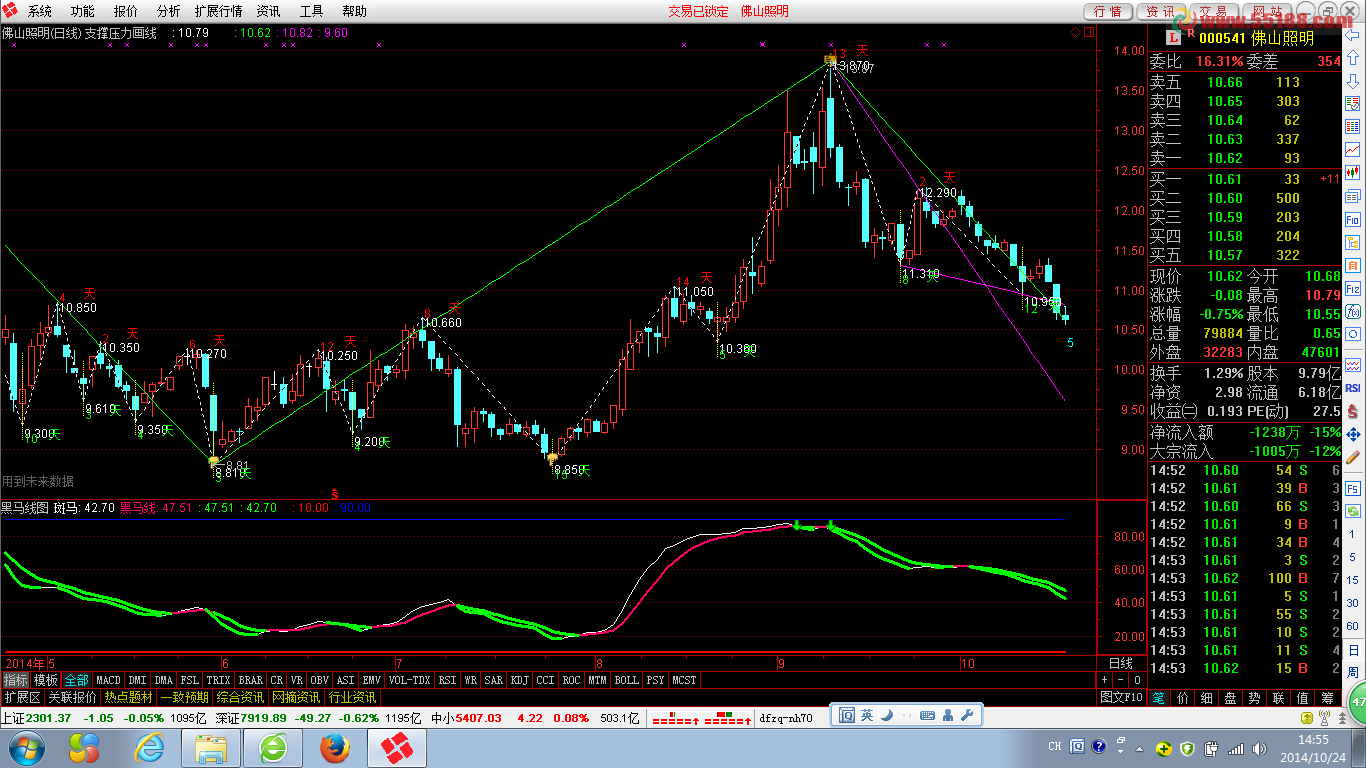Click the four-way move arrows icon

point(1353,434)
